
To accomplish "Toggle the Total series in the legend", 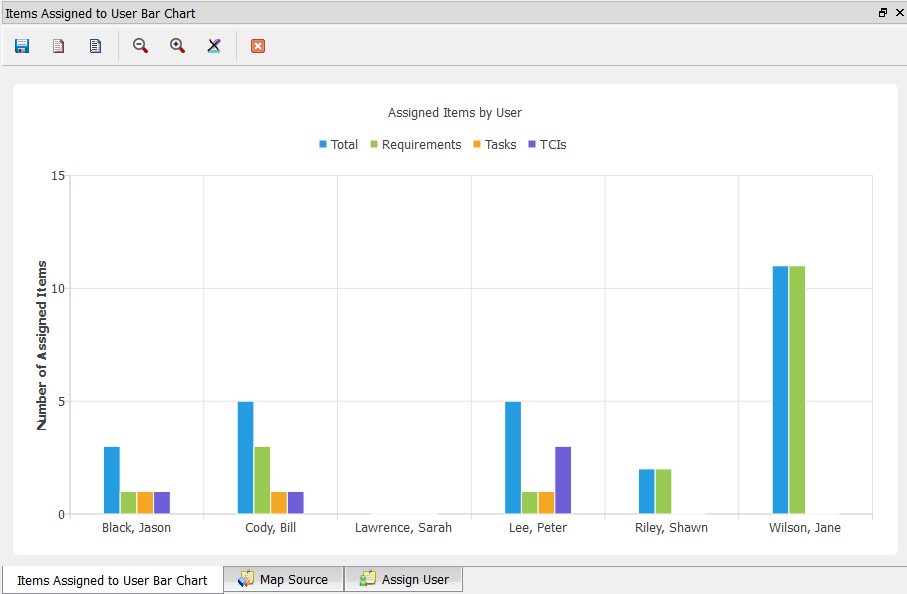I will tap(338, 145).
